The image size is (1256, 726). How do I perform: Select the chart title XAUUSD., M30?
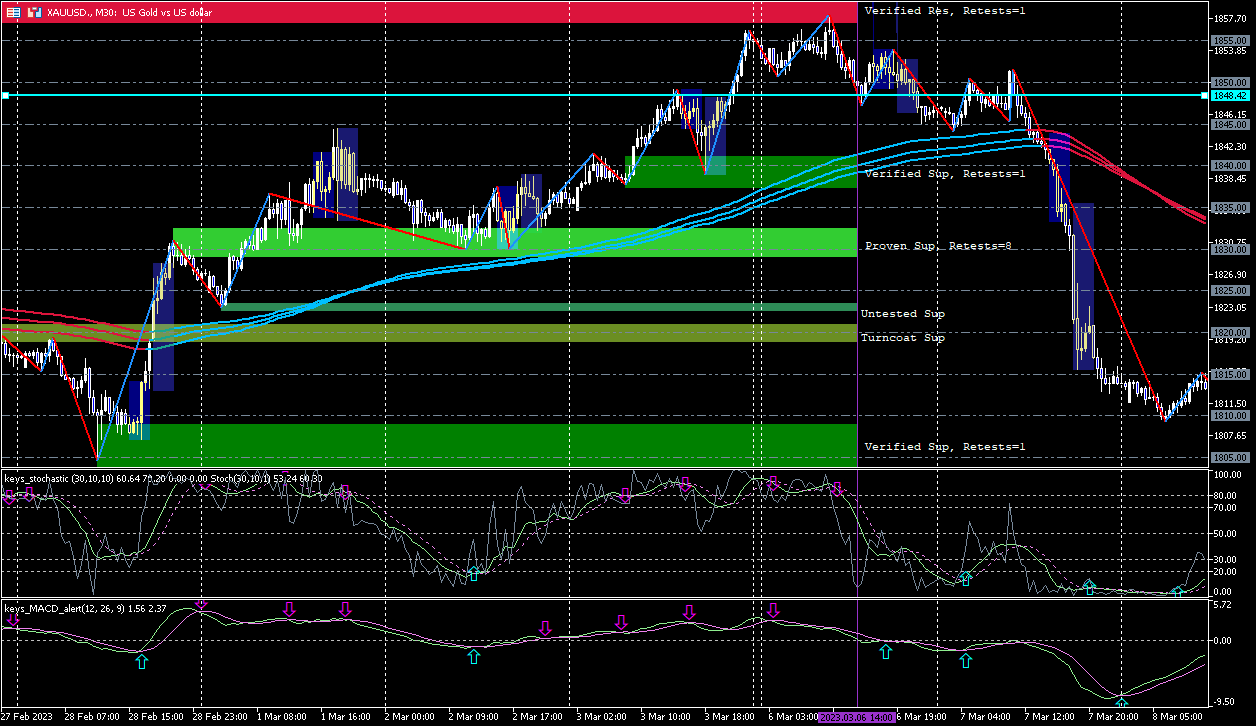82,12
